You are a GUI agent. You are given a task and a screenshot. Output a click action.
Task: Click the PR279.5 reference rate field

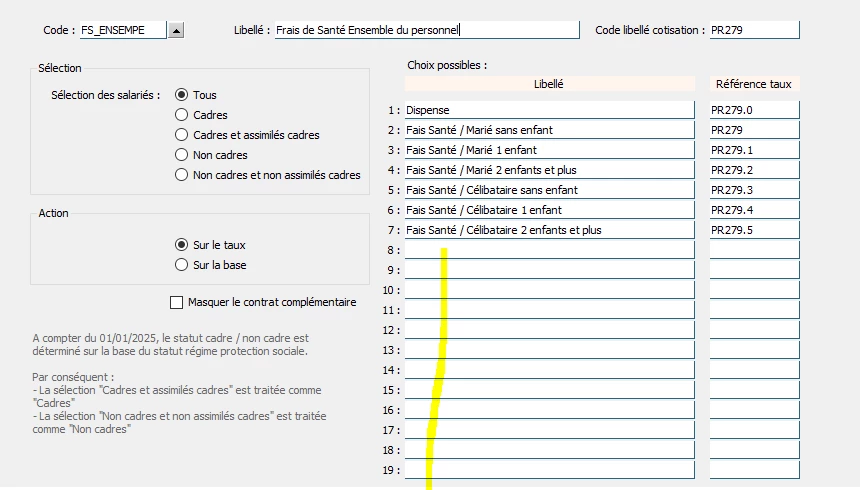coord(754,230)
